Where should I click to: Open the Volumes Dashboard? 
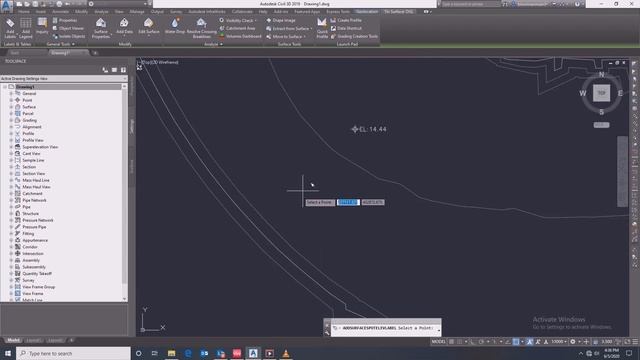[x=240, y=36]
